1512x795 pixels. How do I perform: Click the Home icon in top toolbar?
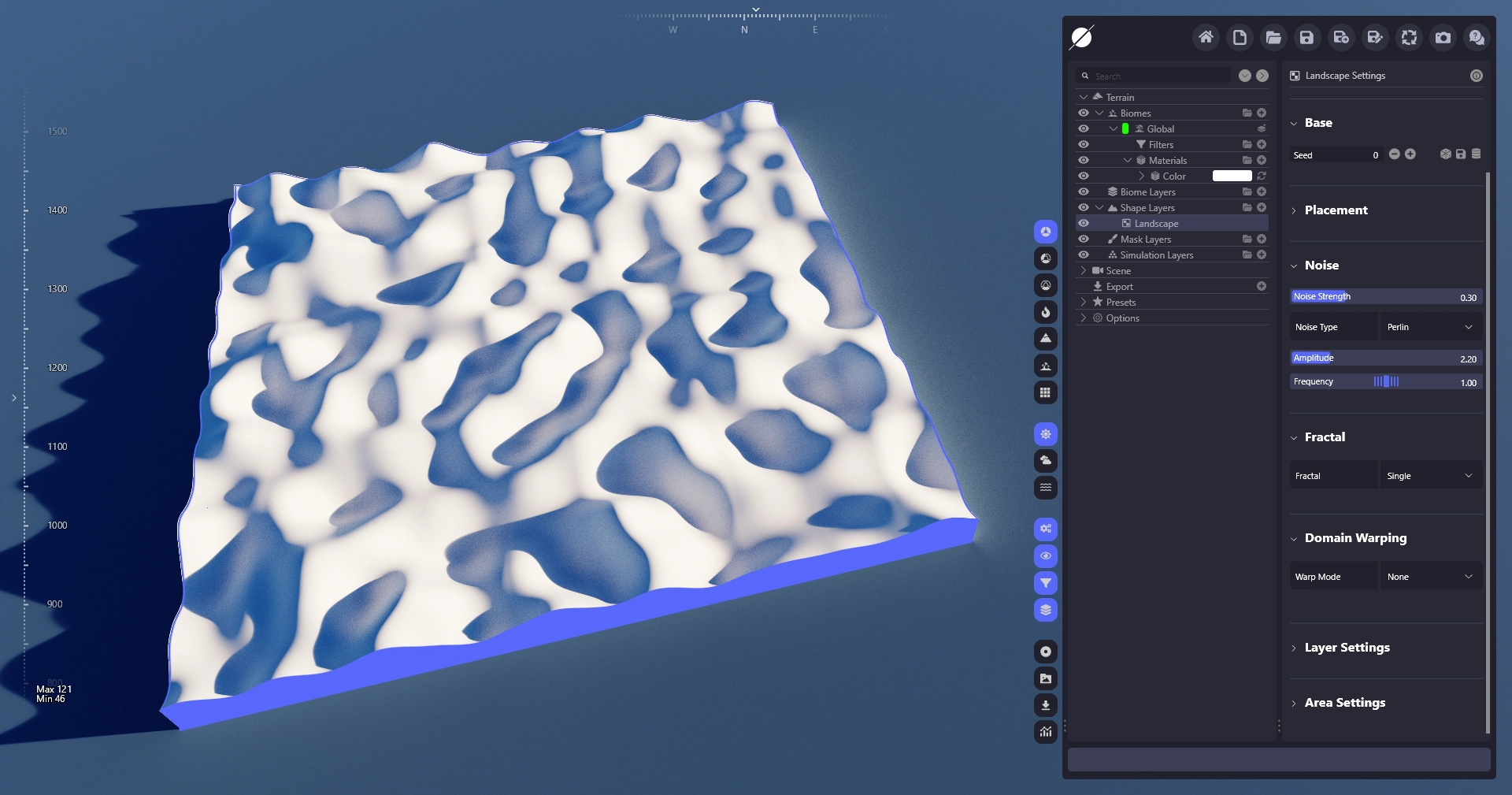[x=1206, y=37]
